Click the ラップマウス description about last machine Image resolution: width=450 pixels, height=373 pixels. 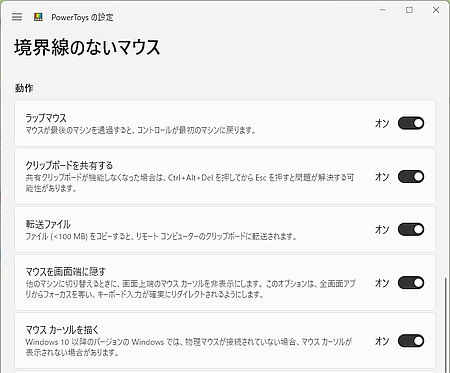[x=141, y=130]
